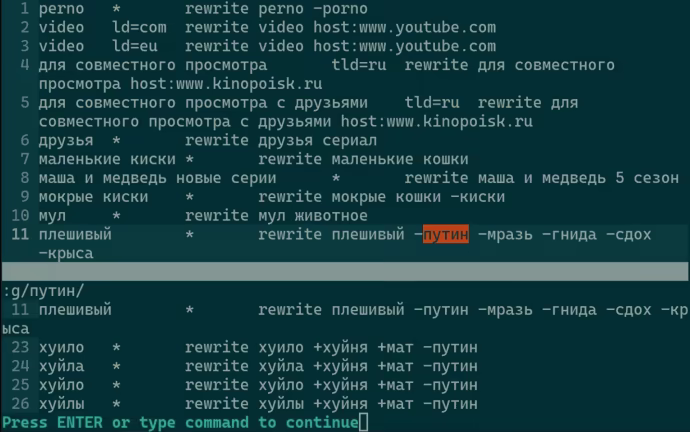690x432 pixels.
Task: Click tld=ru on line 4
Action: (x=359, y=65)
